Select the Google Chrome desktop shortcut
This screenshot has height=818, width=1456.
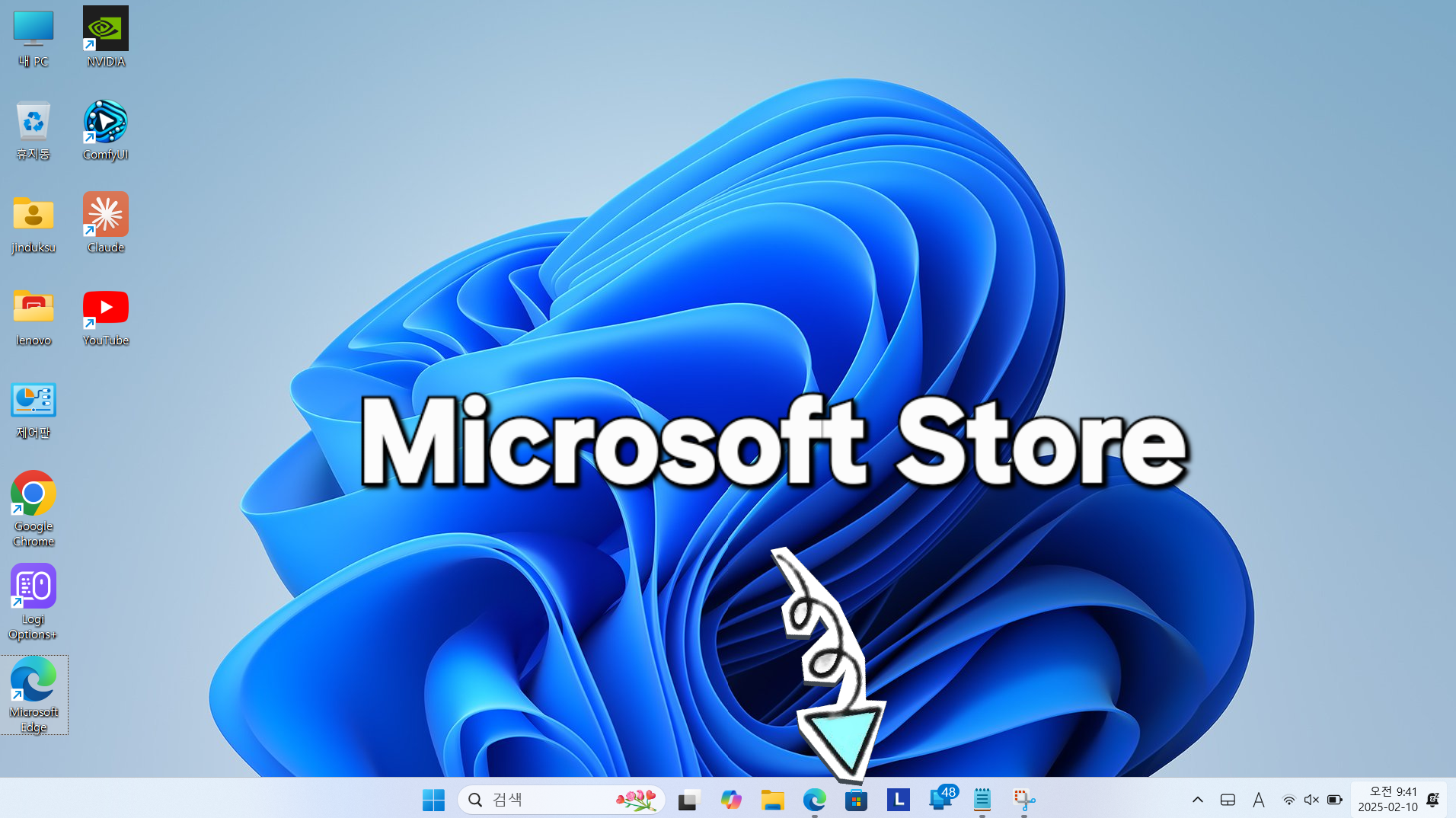click(x=34, y=509)
